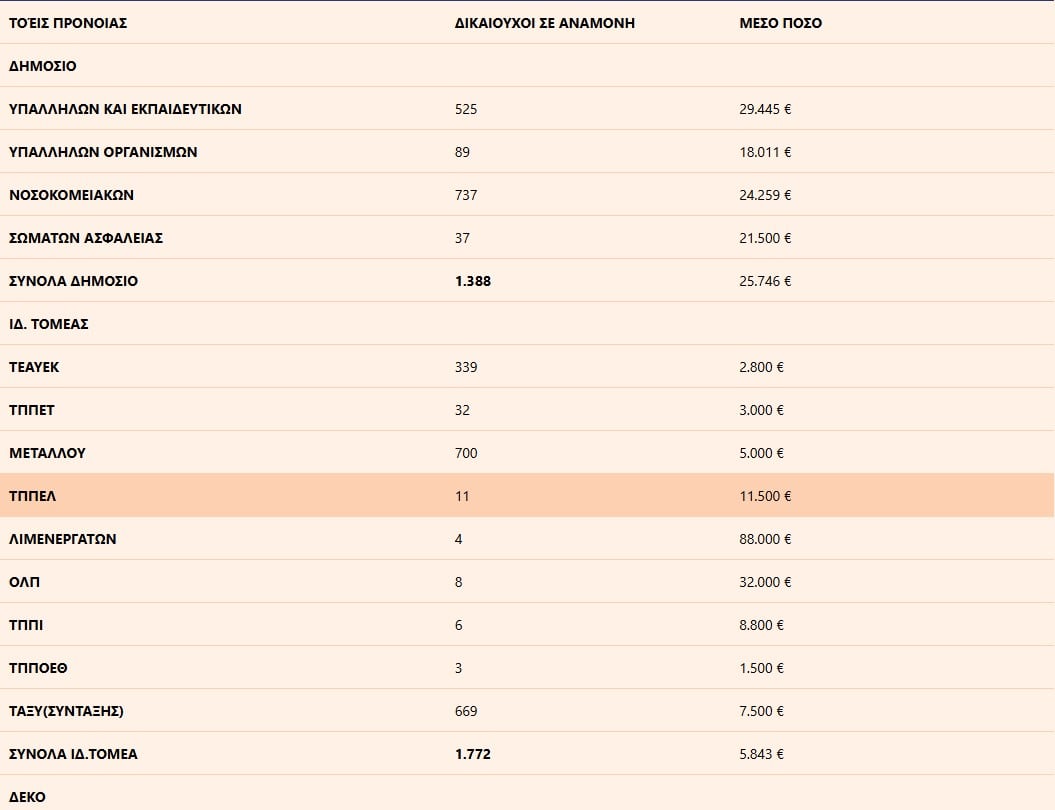Click the bold 1.388 public total
Screen dimensions: 1055x810
pos(472,281)
